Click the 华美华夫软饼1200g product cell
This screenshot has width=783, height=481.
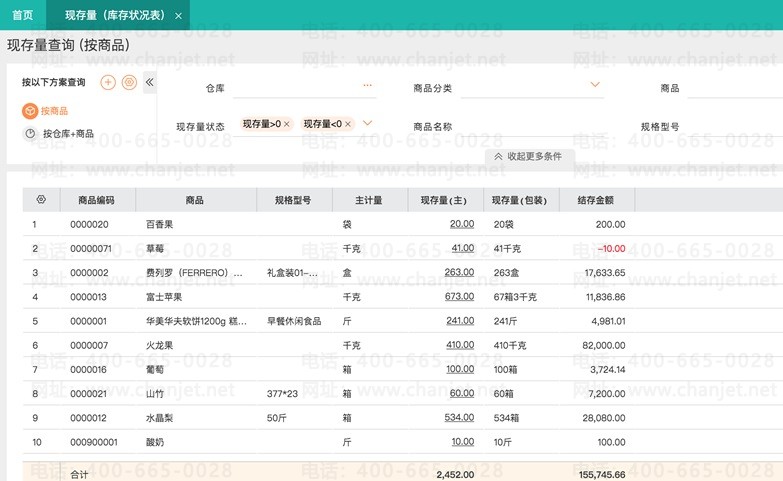tap(196, 321)
